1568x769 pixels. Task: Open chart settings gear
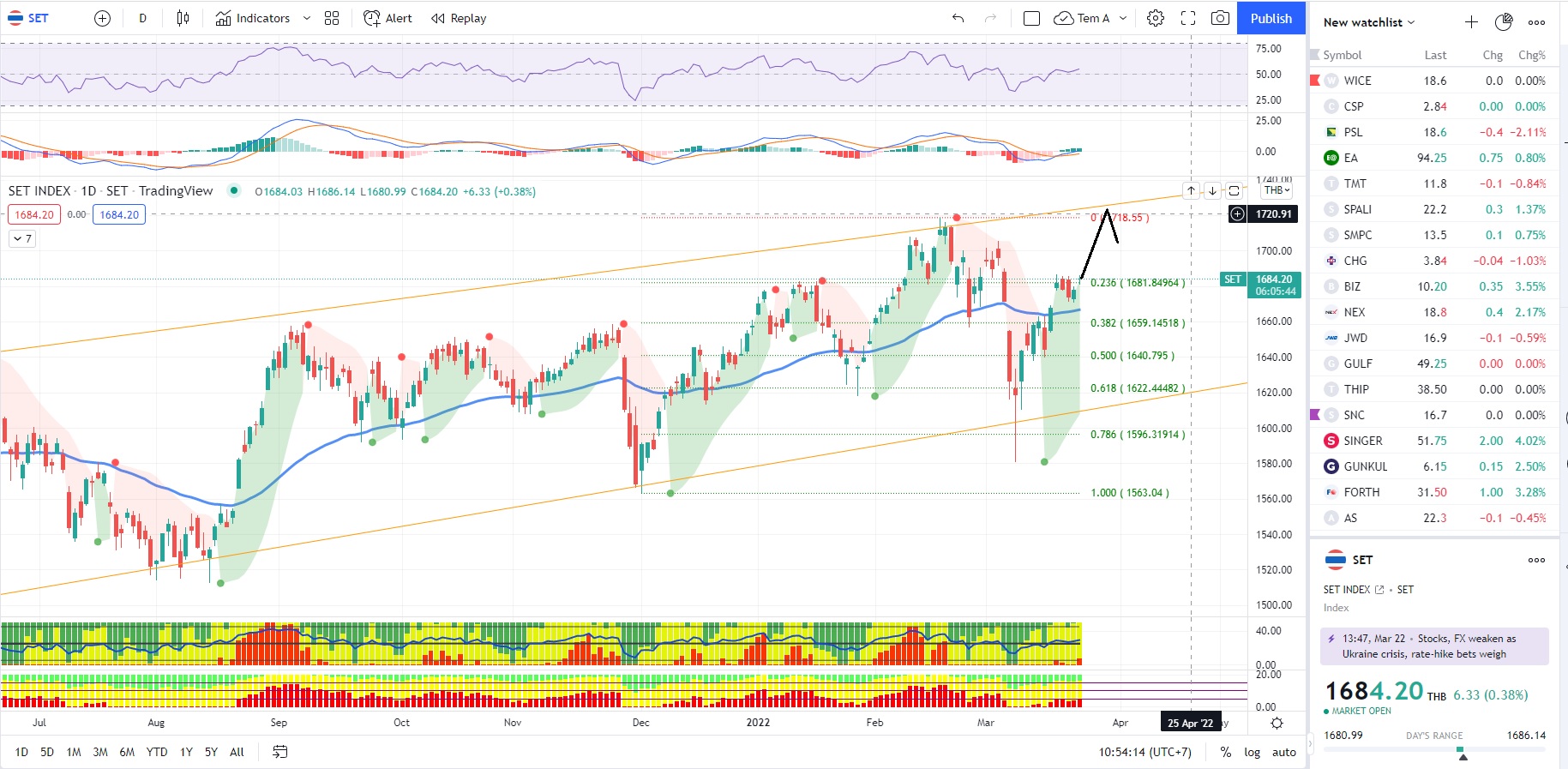[1156, 18]
